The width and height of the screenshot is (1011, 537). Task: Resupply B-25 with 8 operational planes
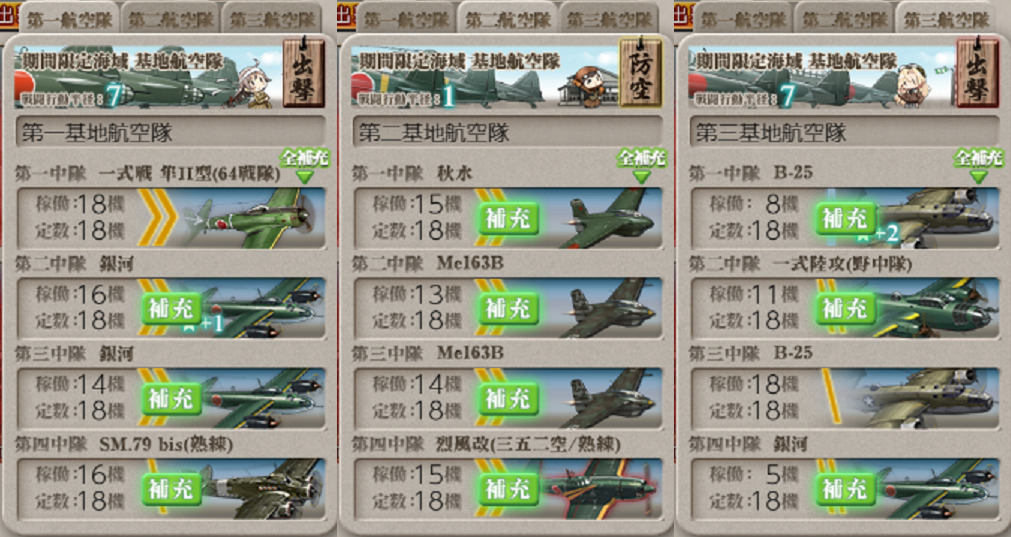(845, 219)
